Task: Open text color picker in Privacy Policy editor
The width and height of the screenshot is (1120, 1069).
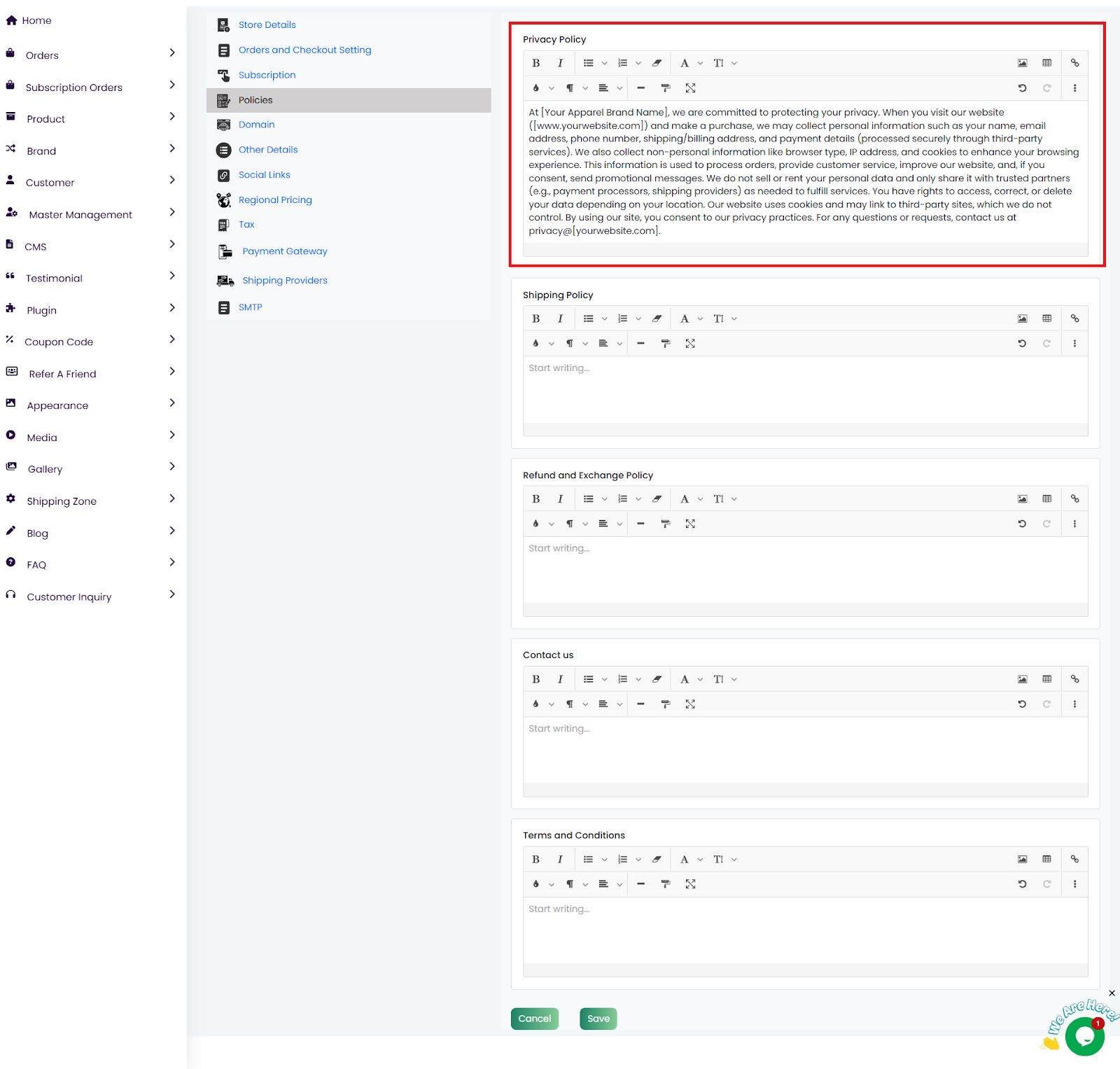Action: pos(541,88)
